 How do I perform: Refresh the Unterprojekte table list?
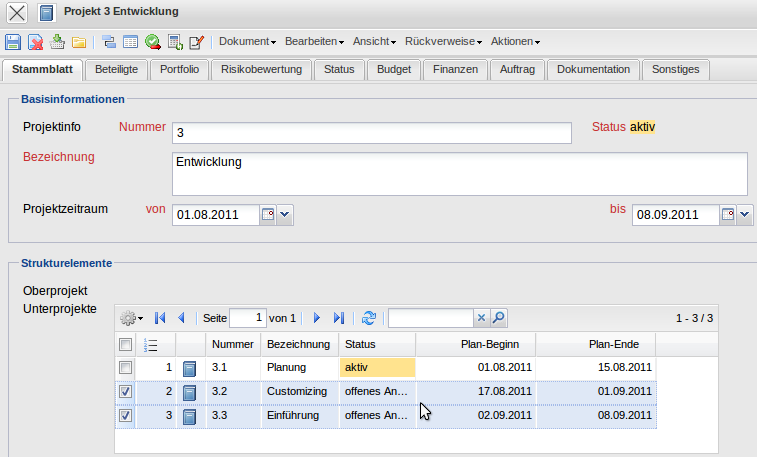[x=369, y=318]
